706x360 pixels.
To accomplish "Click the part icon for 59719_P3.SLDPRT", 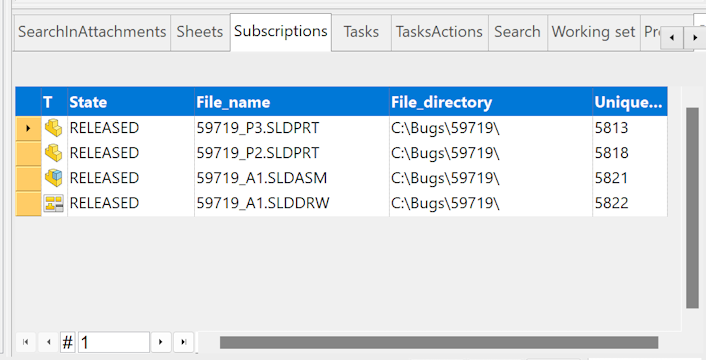I will click(54, 128).
